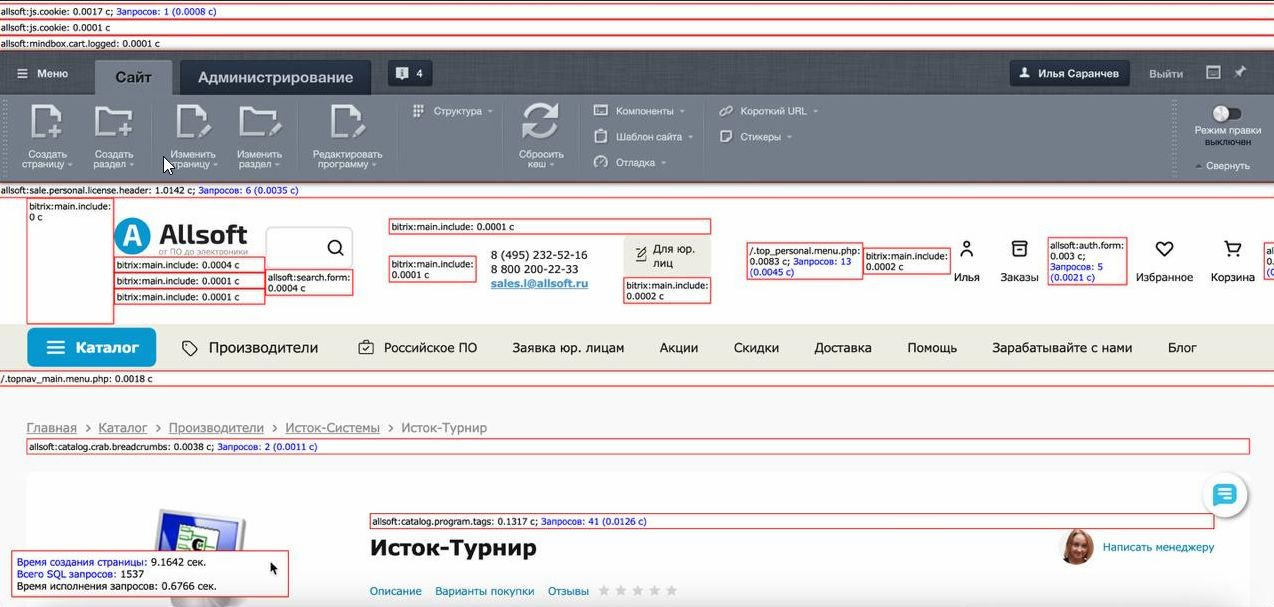Click Время создания страницы debug link

click(x=82, y=563)
